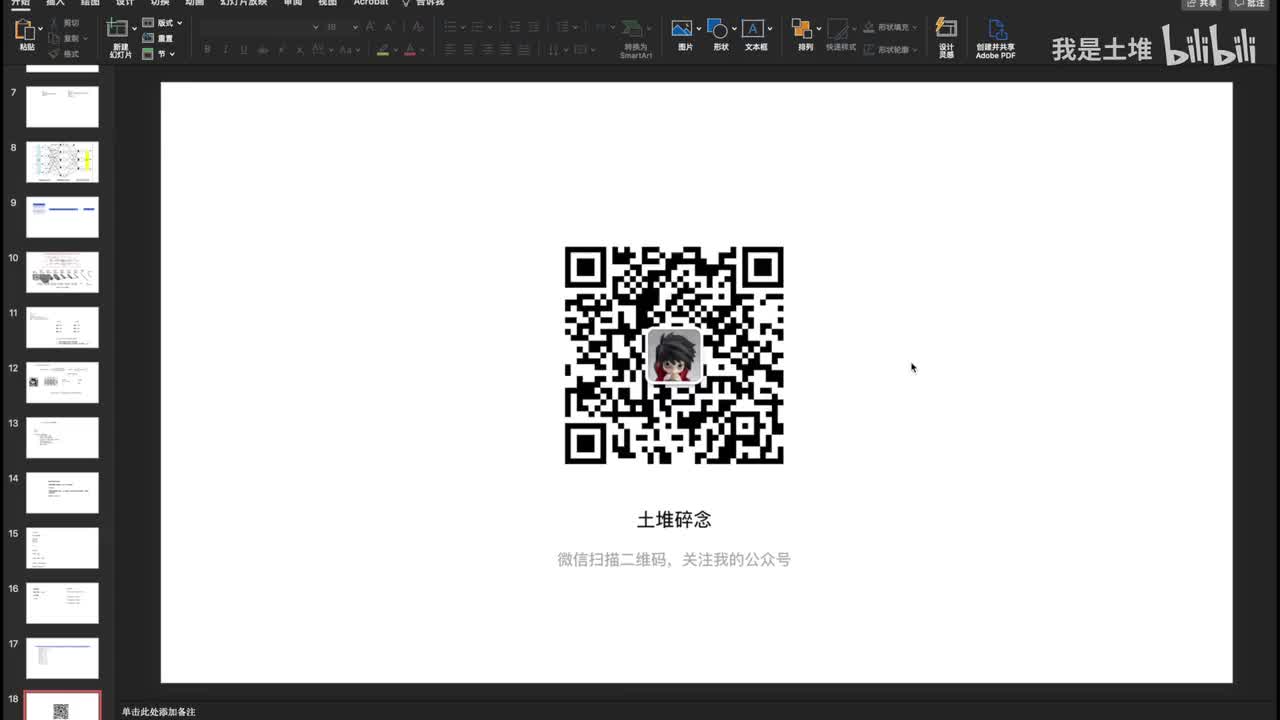Screen dimensions: 1280x720
Task: Click the Shapes (形状) icon
Action: (x=717, y=28)
